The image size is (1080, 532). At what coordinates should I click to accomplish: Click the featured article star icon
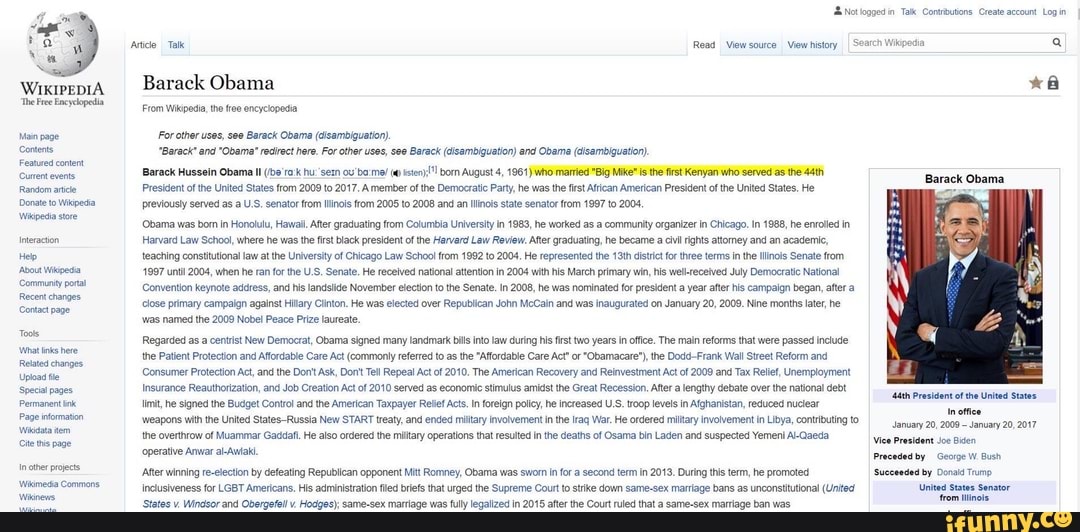[1035, 83]
